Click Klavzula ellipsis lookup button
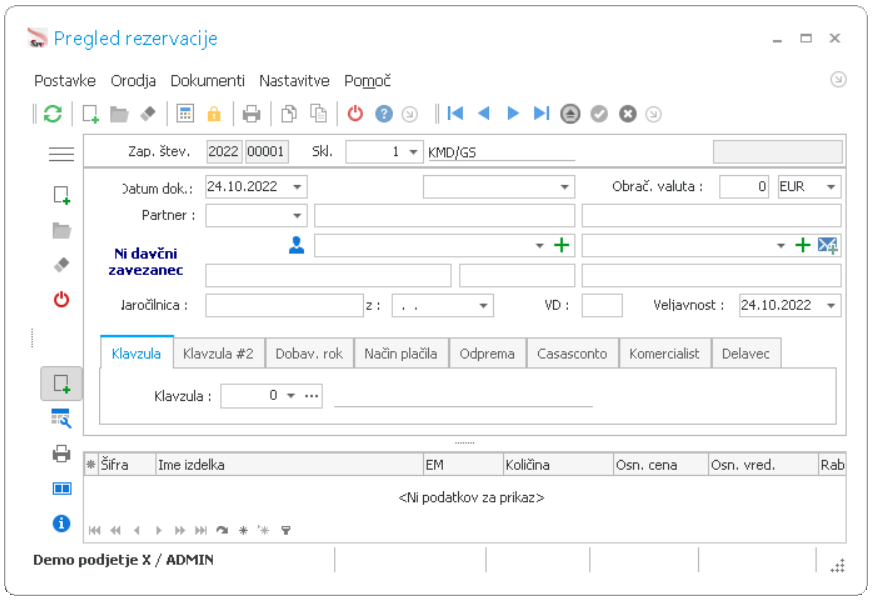This screenshot has width=873, height=602. point(312,396)
